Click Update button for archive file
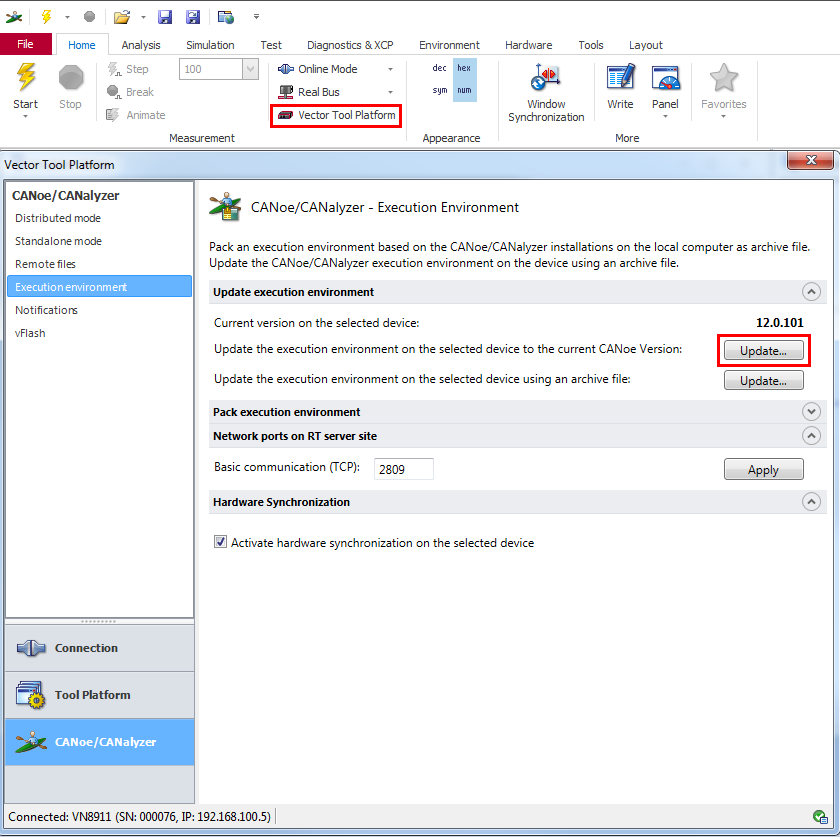 tap(763, 381)
